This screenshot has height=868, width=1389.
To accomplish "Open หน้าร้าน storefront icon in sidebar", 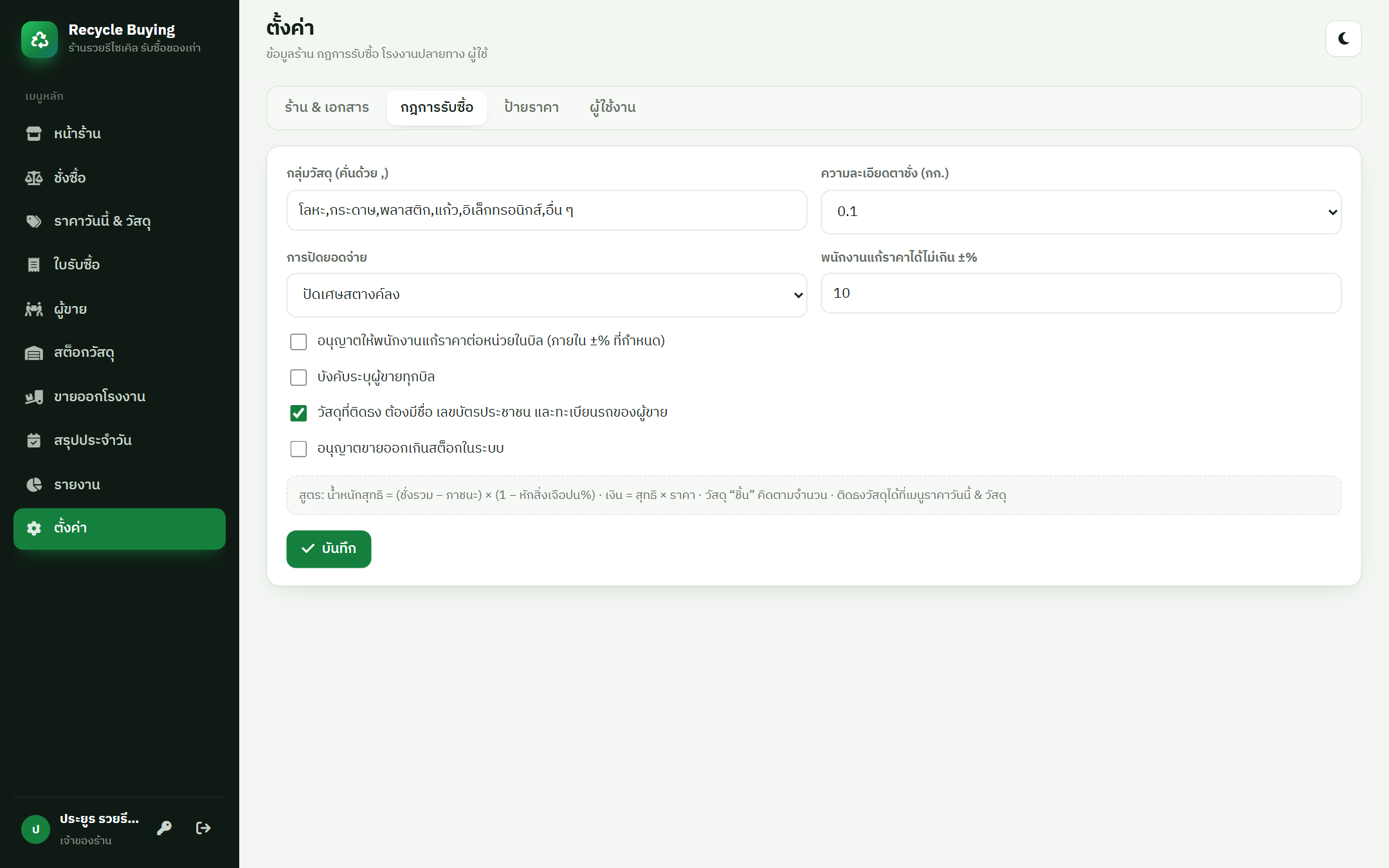I will [x=33, y=134].
